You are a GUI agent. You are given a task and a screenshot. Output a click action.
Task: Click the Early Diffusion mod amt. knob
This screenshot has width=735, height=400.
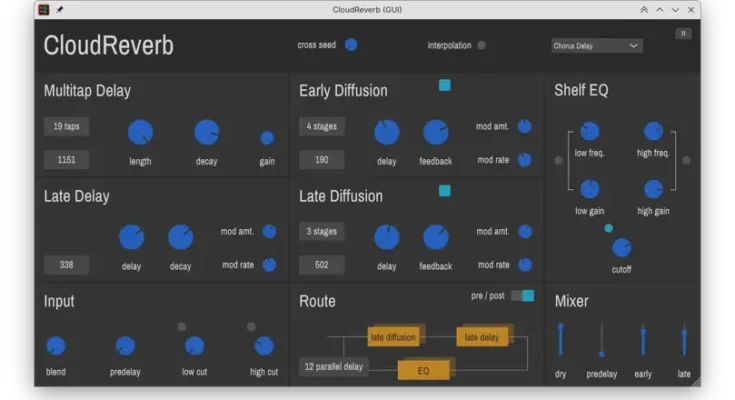tap(525, 126)
